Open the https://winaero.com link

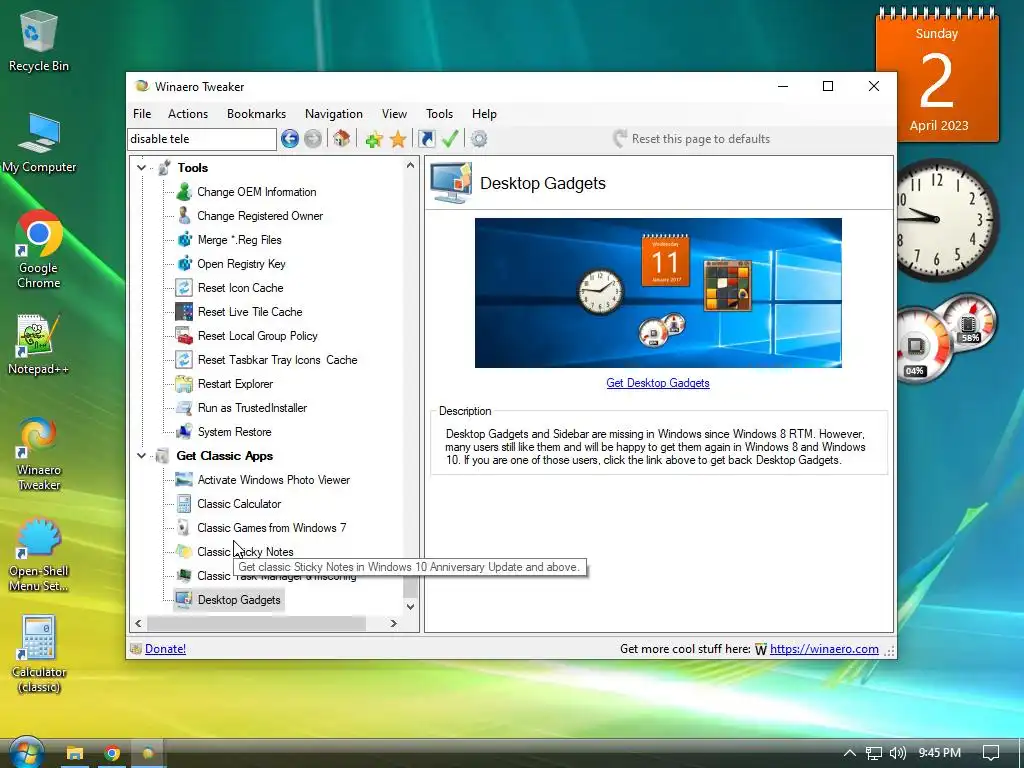click(x=824, y=648)
